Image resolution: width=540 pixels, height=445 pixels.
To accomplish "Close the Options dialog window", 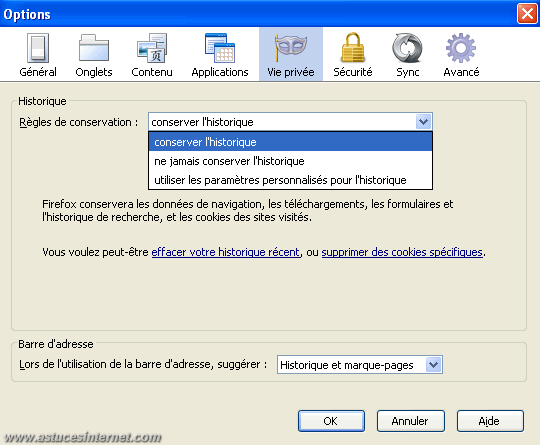I will pyautogui.click(x=527, y=14).
